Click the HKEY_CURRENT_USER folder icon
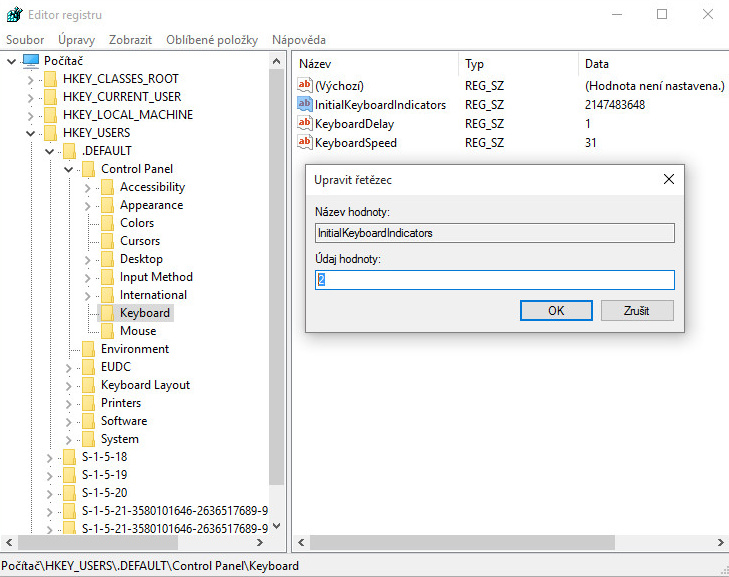This screenshot has width=729, height=577. point(50,97)
